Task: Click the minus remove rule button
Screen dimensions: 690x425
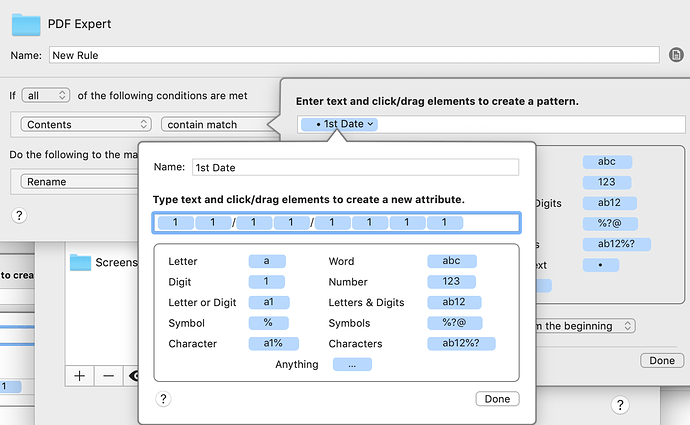Action: pyautogui.click(x=108, y=376)
